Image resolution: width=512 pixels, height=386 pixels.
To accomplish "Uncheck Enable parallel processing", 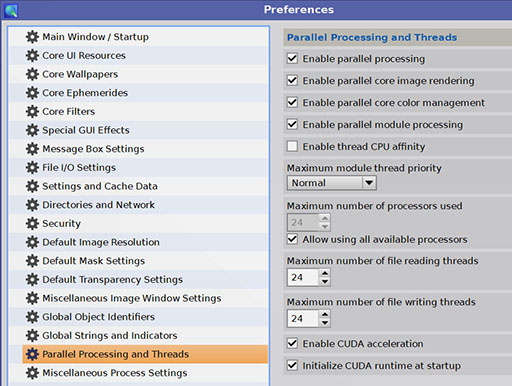I will 292,59.
